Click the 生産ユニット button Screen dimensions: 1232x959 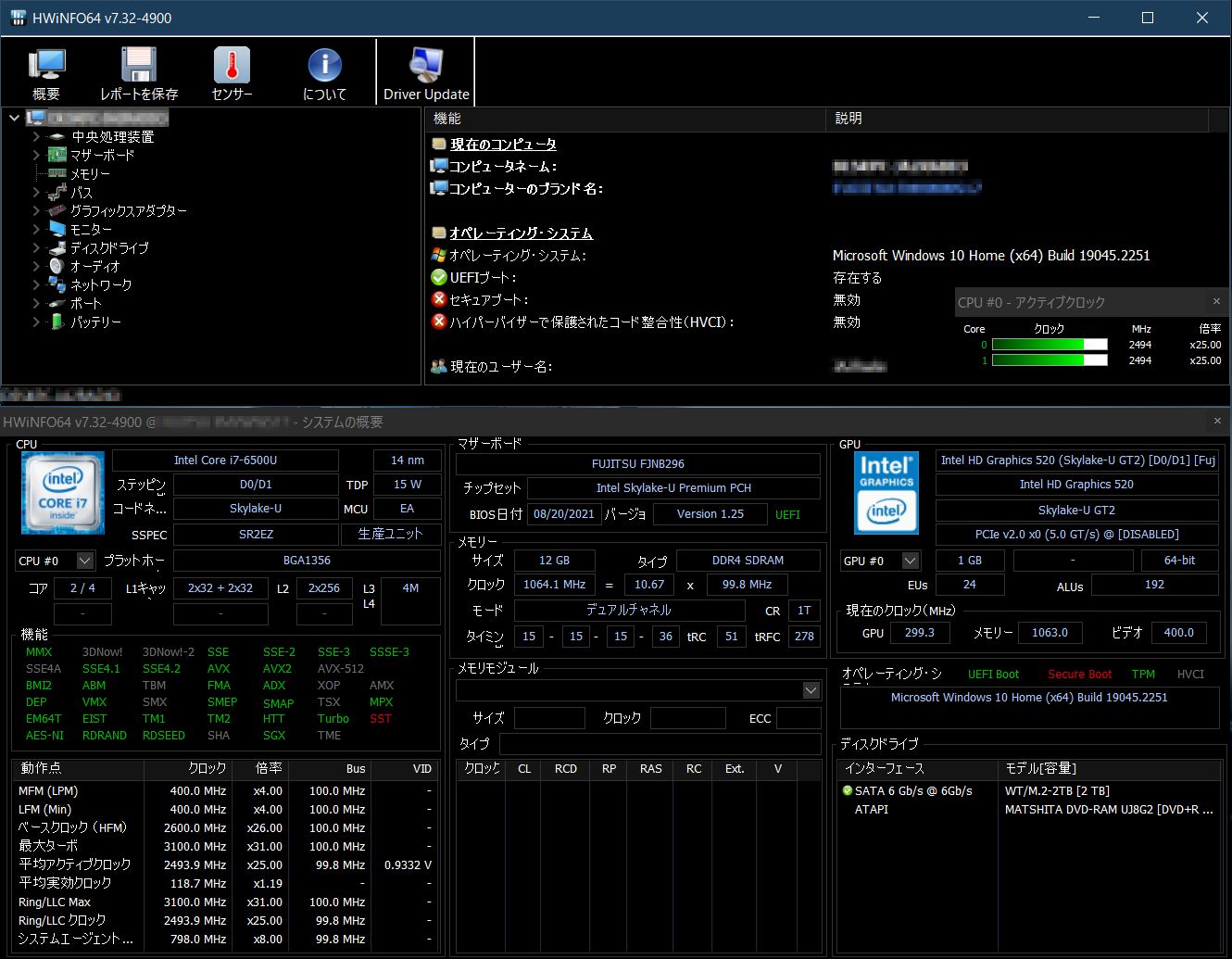[390, 535]
